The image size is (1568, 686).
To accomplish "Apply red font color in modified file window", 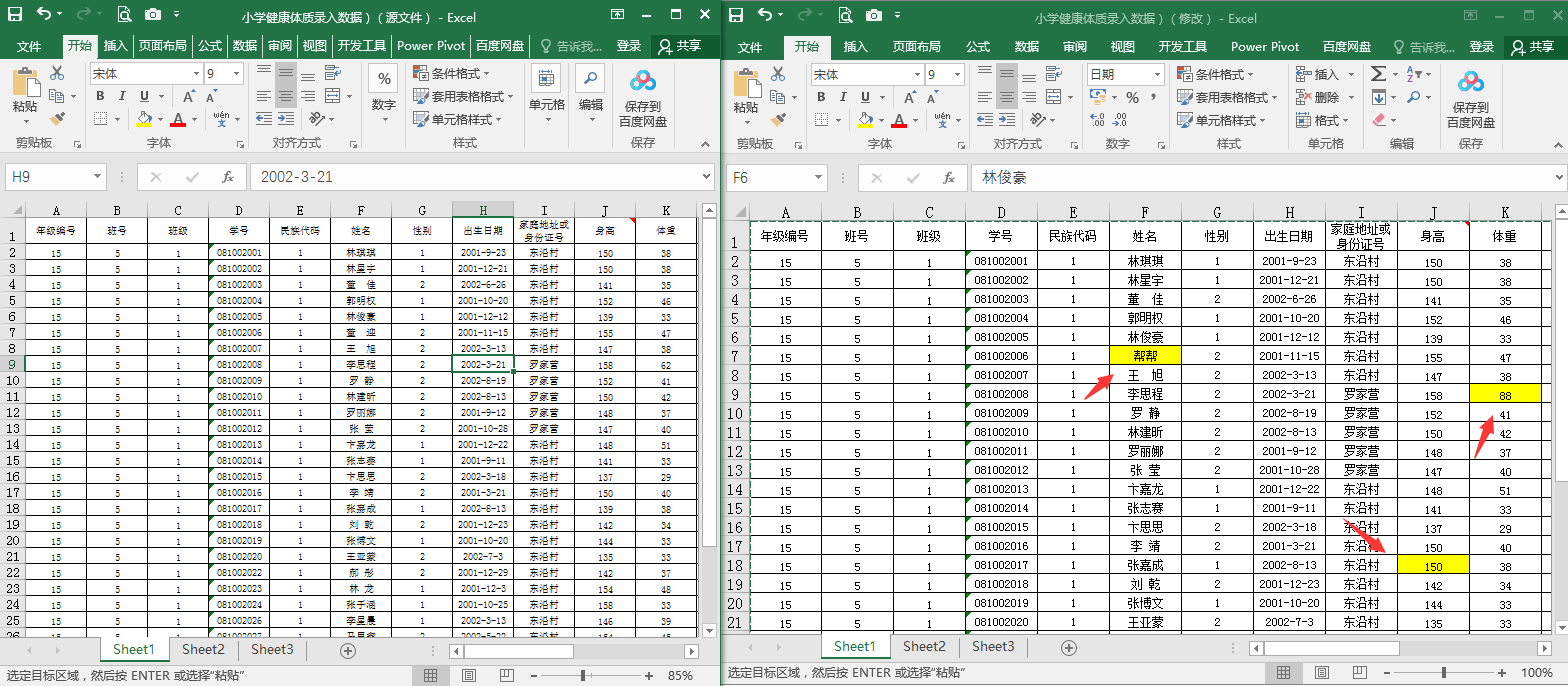I will pos(899,120).
